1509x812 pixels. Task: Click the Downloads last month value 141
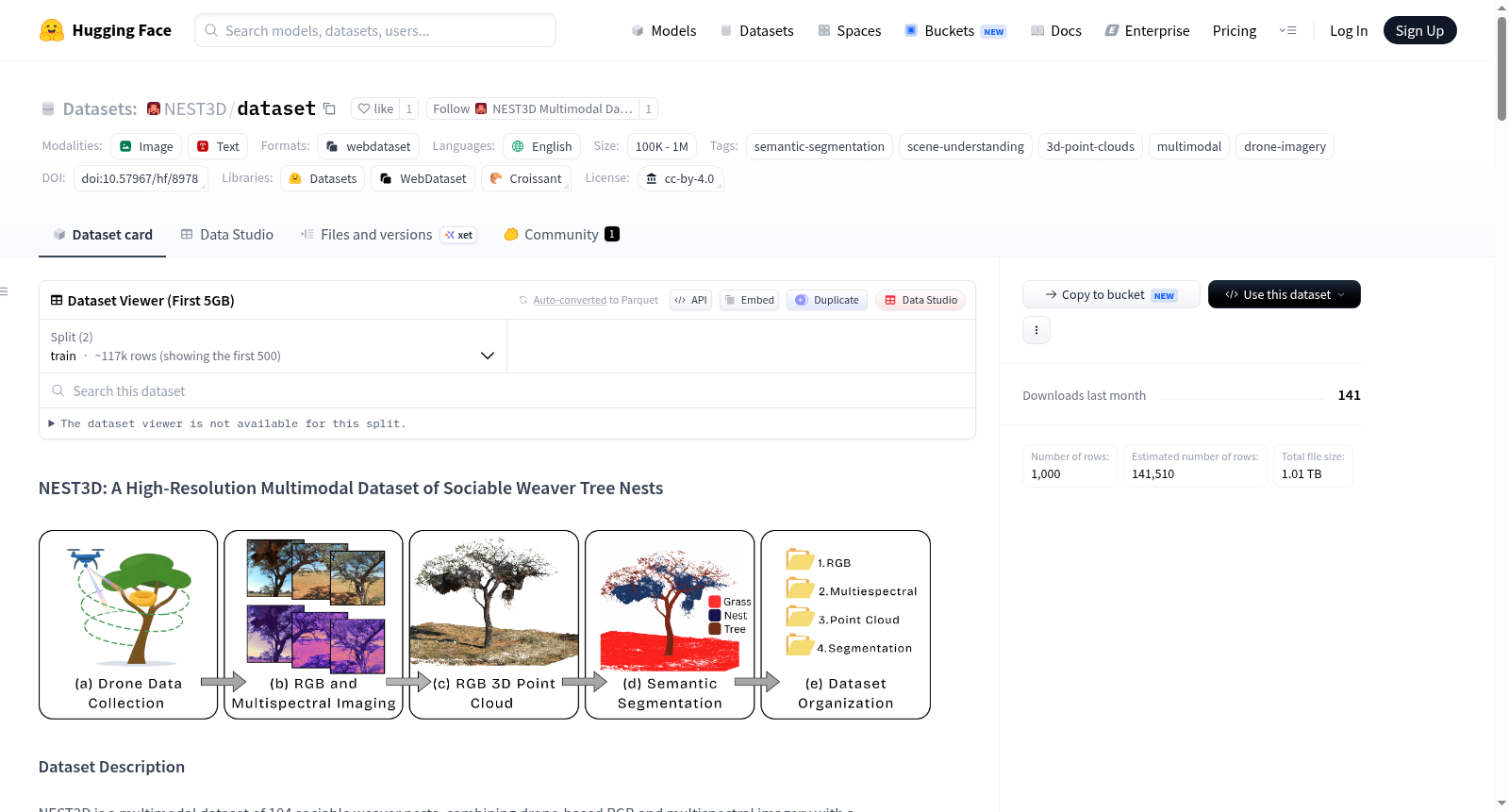point(1349,395)
